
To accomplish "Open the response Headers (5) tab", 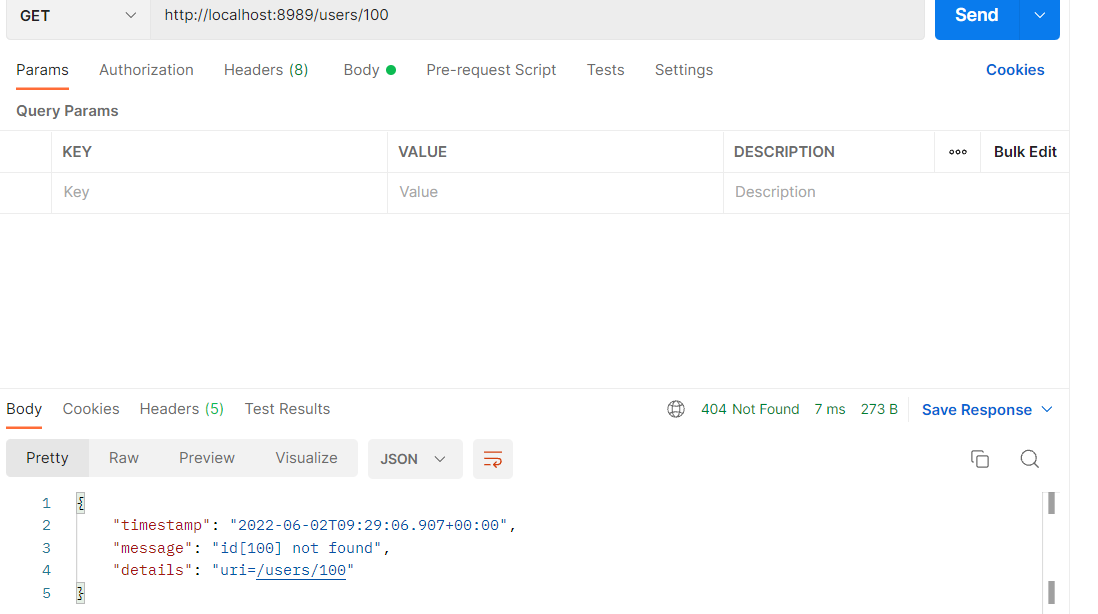I will [181, 409].
